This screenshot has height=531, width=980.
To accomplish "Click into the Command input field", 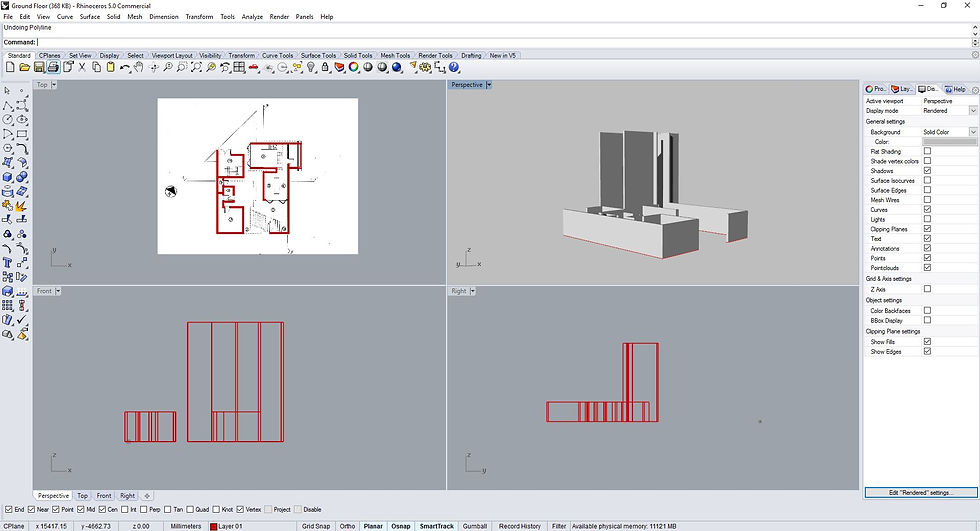I will [x=503, y=42].
